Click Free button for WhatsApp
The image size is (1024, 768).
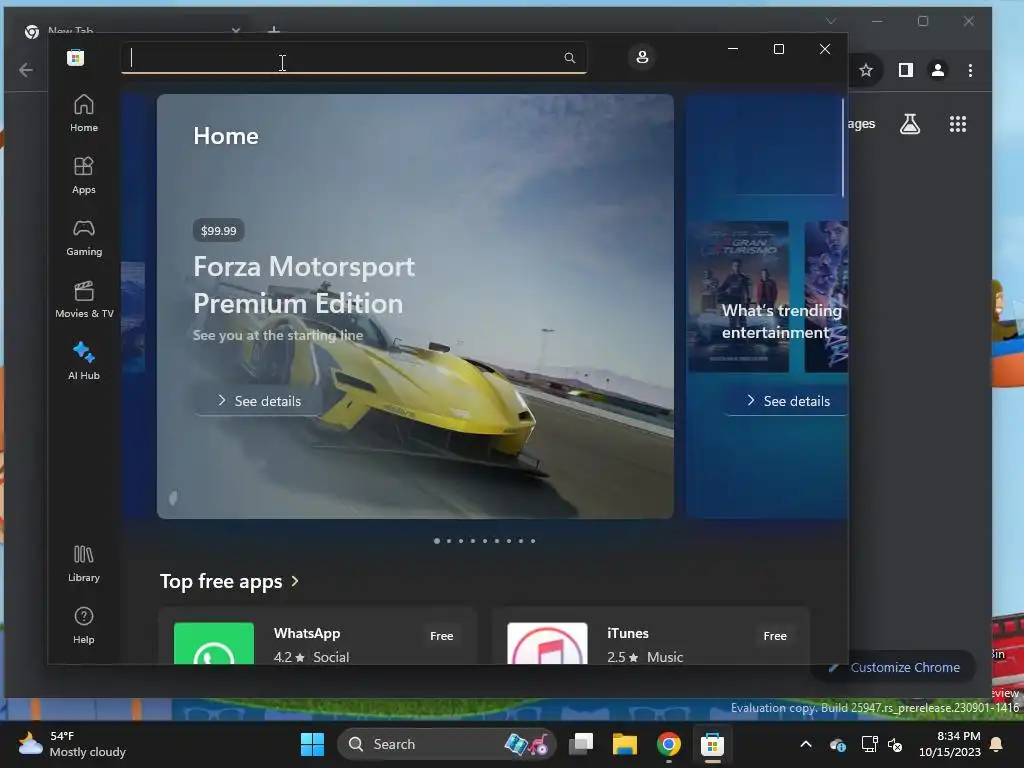point(441,635)
